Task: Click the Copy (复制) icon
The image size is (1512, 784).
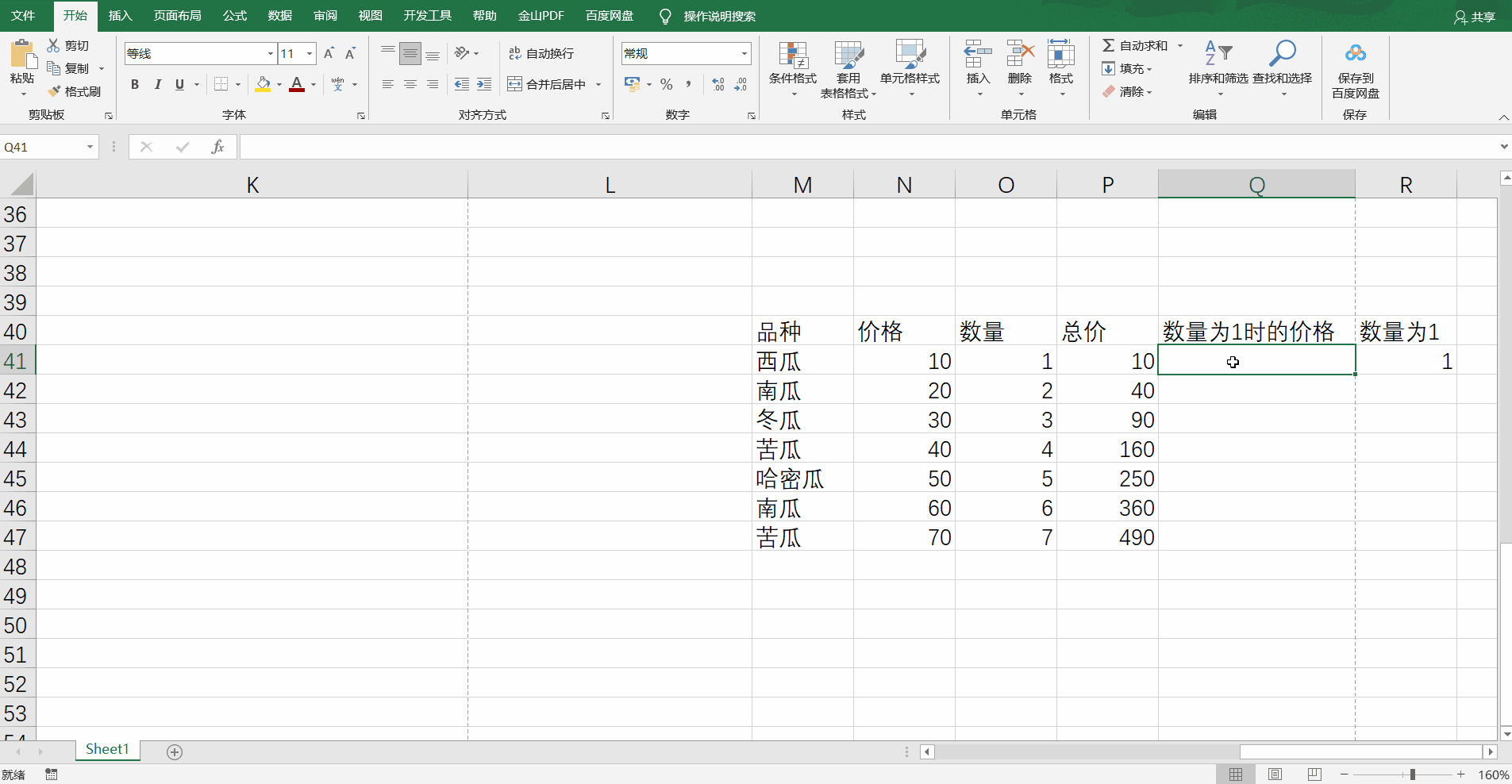Action: [x=53, y=68]
